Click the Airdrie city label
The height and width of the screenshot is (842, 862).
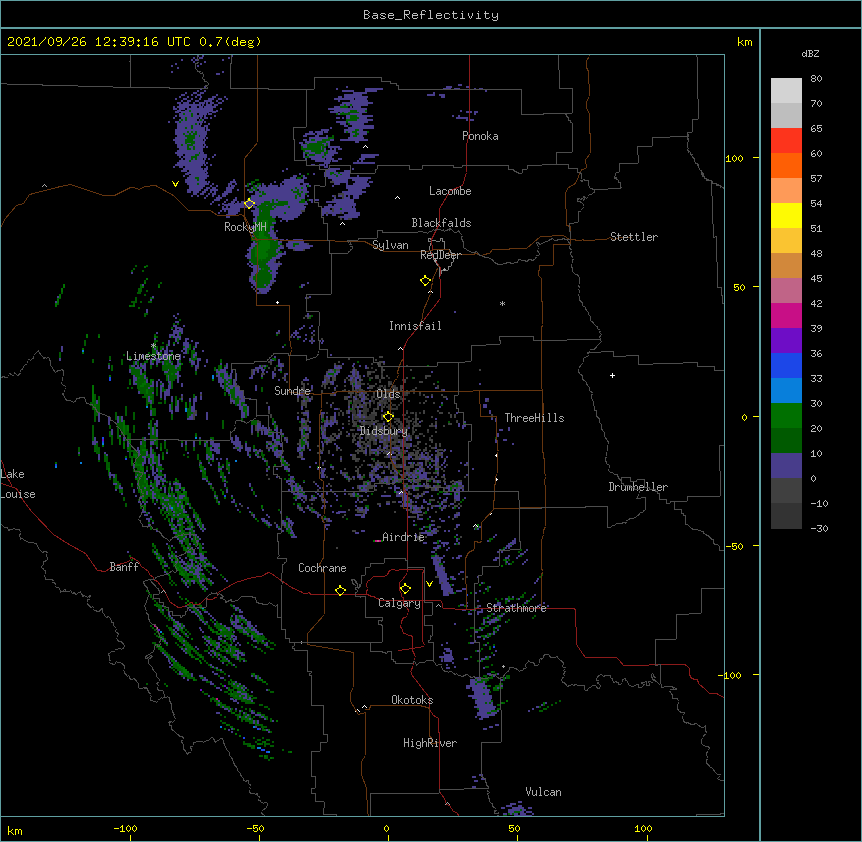point(403,537)
